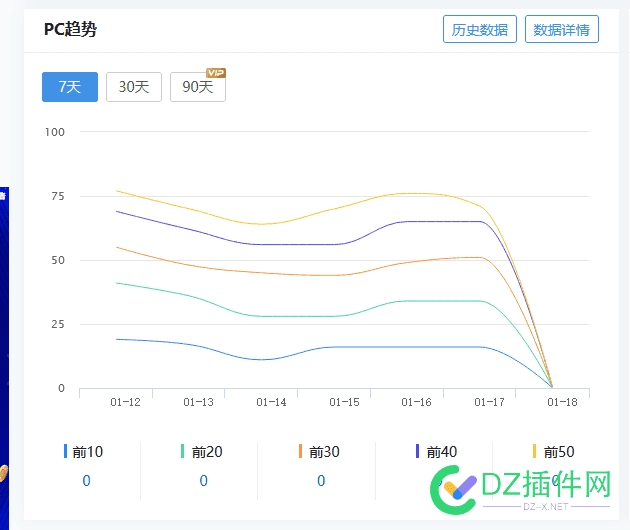Click the 01-16 date axis label
This screenshot has height=530, width=630.
416,402
